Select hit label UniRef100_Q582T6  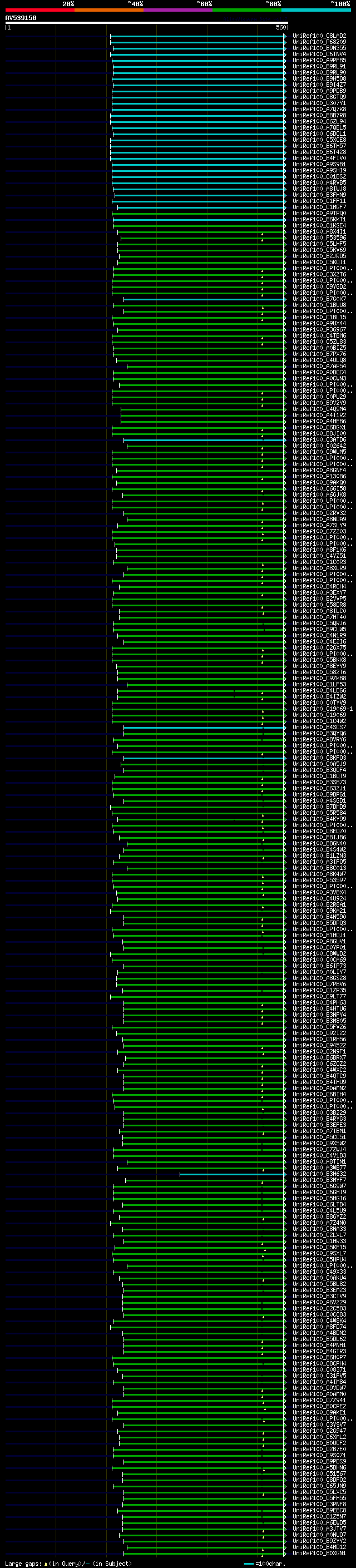[x=319, y=672]
